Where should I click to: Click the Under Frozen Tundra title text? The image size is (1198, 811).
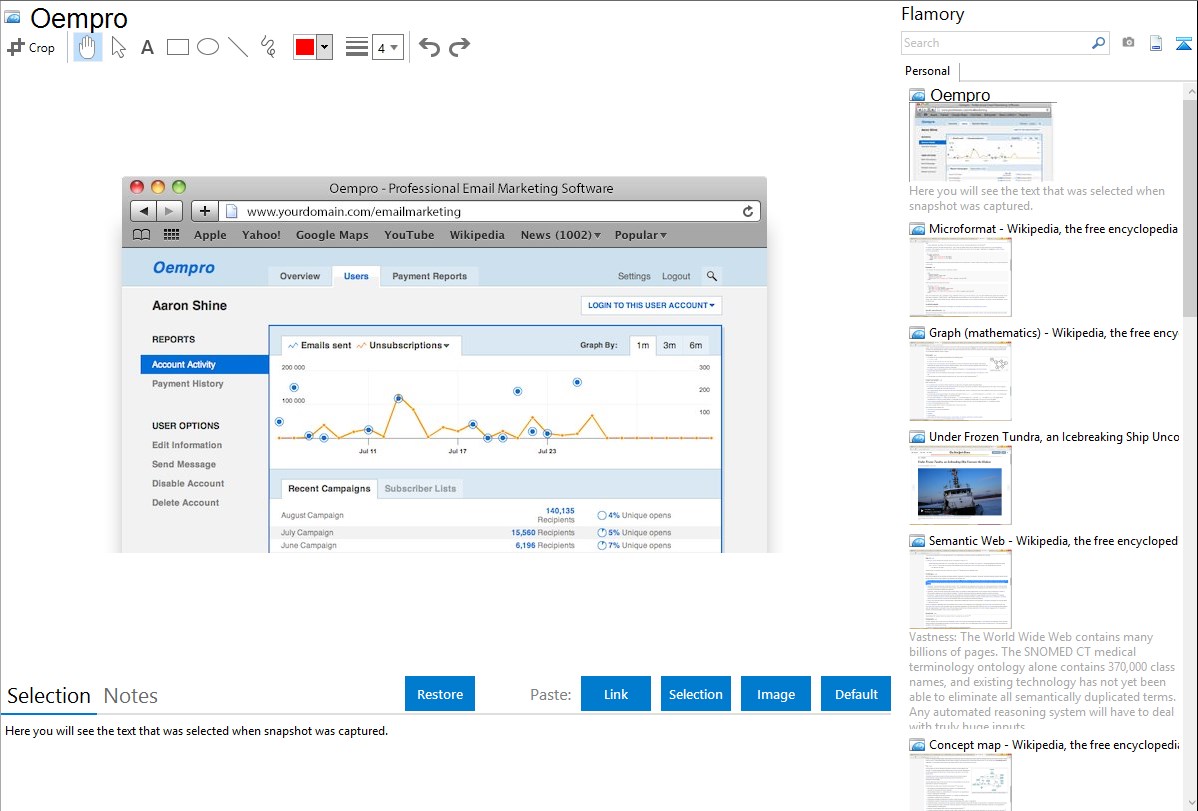pos(1054,436)
